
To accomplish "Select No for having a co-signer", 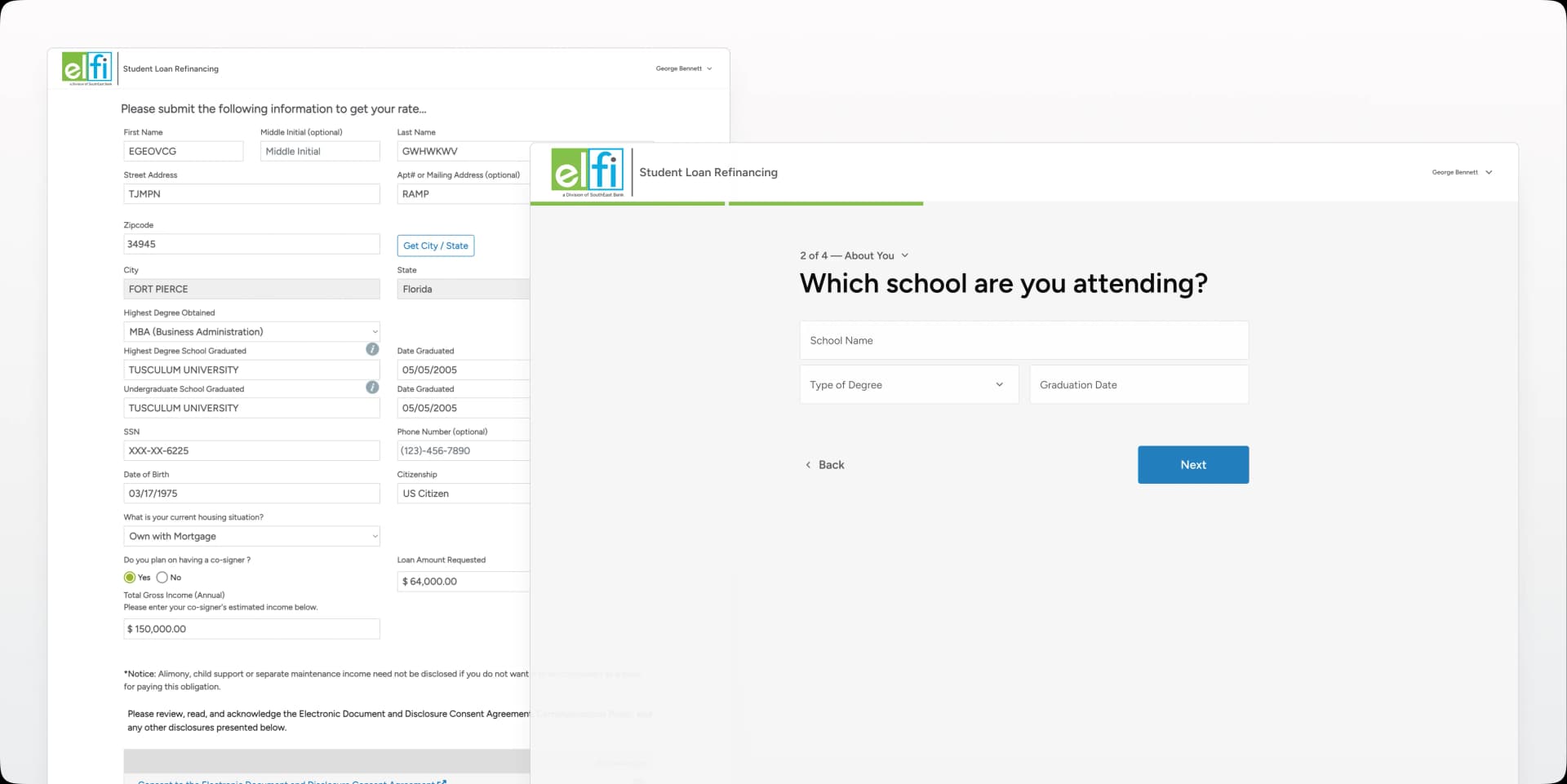I will [161, 577].
